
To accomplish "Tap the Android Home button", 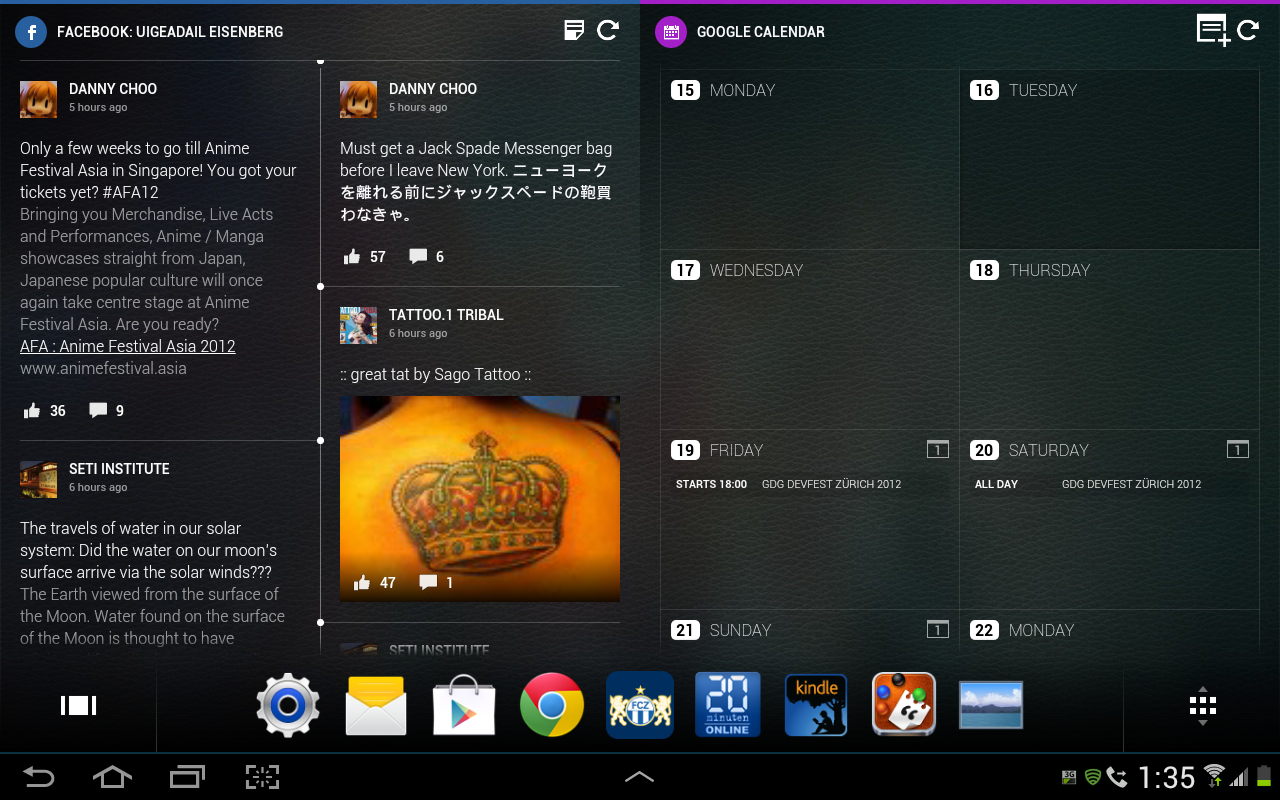I will tap(112, 777).
